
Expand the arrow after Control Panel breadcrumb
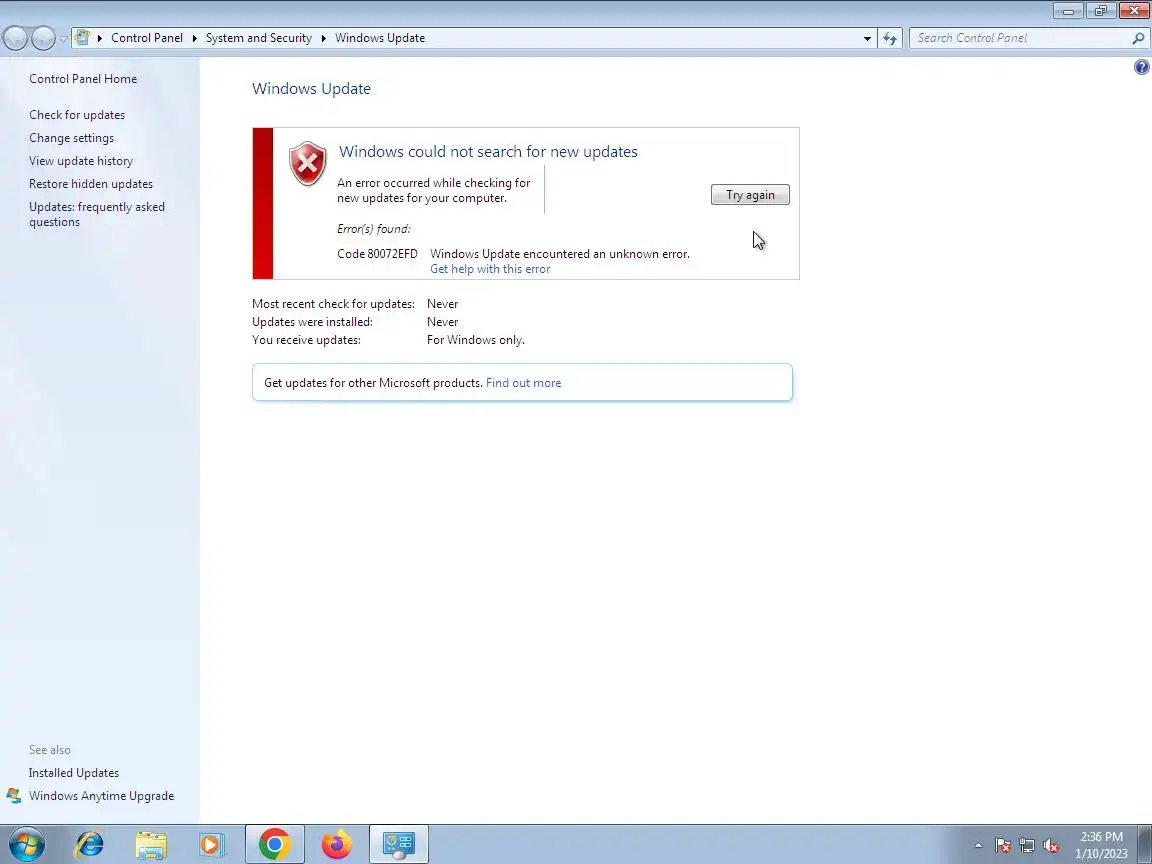pos(195,38)
